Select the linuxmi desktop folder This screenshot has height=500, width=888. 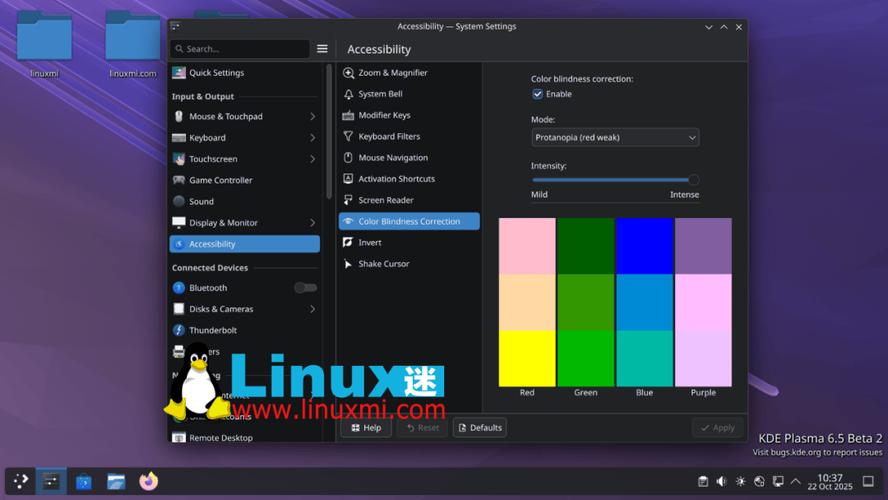pos(44,44)
